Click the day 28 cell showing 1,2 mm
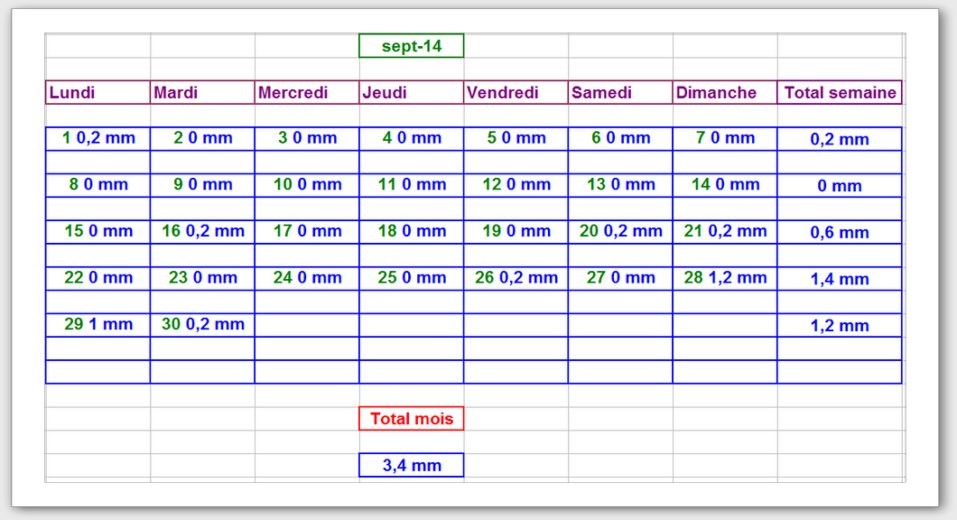Screen dimensions: 957x520 point(725,278)
